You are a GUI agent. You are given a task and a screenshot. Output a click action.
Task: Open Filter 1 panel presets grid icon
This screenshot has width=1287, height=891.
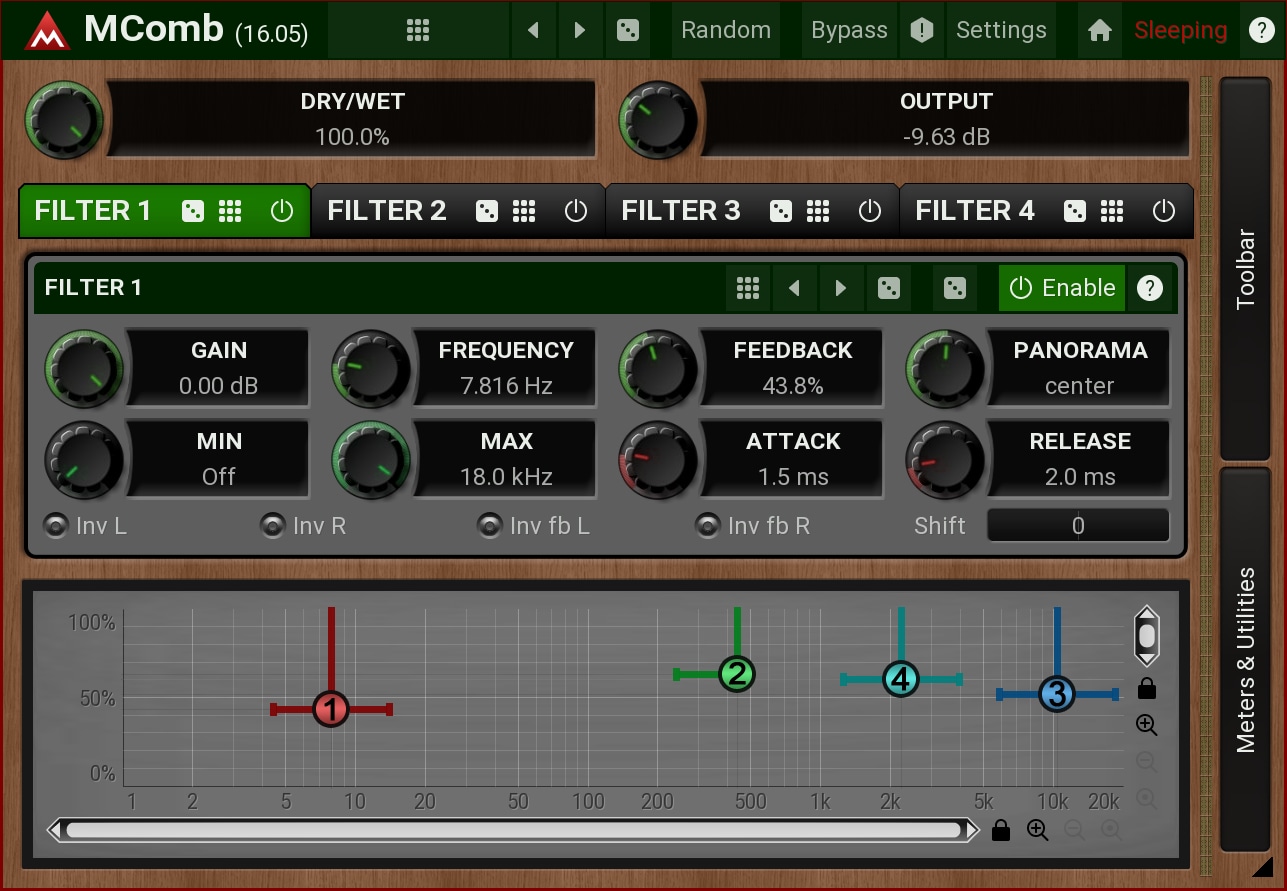(748, 288)
